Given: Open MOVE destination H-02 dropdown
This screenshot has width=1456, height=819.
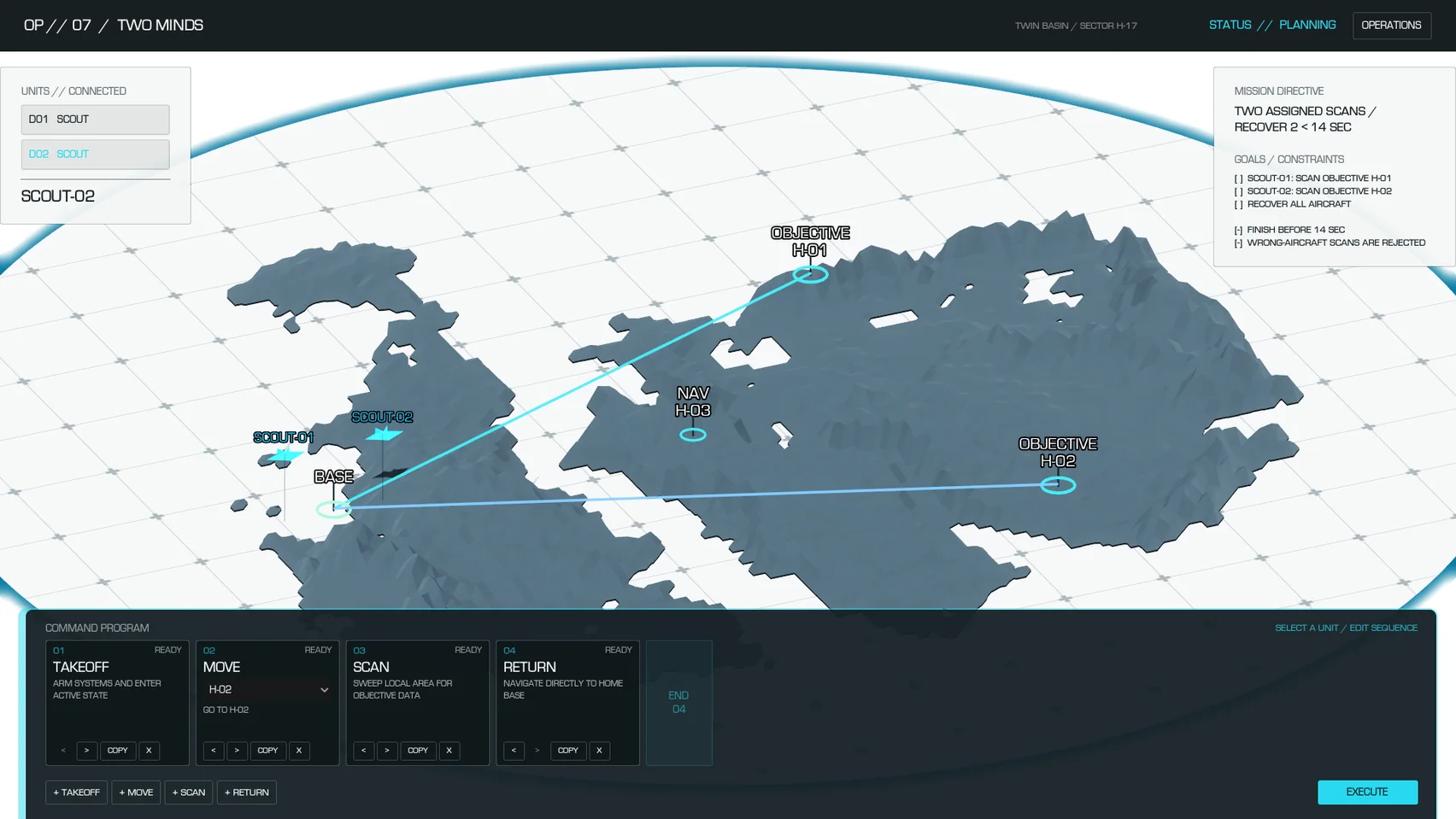Looking at the screenshot, I should coord(267,689).
